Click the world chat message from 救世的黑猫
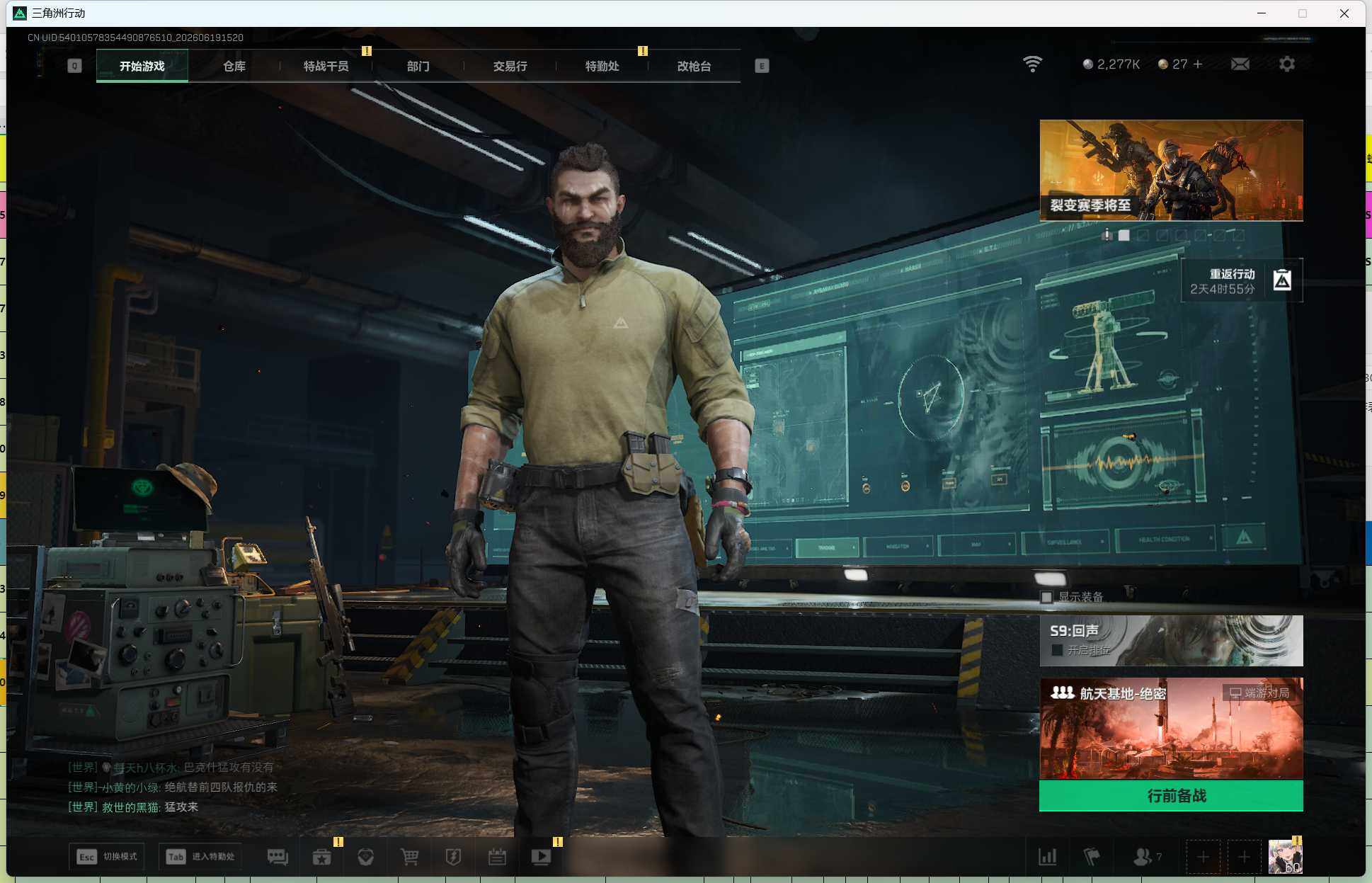 133,807
